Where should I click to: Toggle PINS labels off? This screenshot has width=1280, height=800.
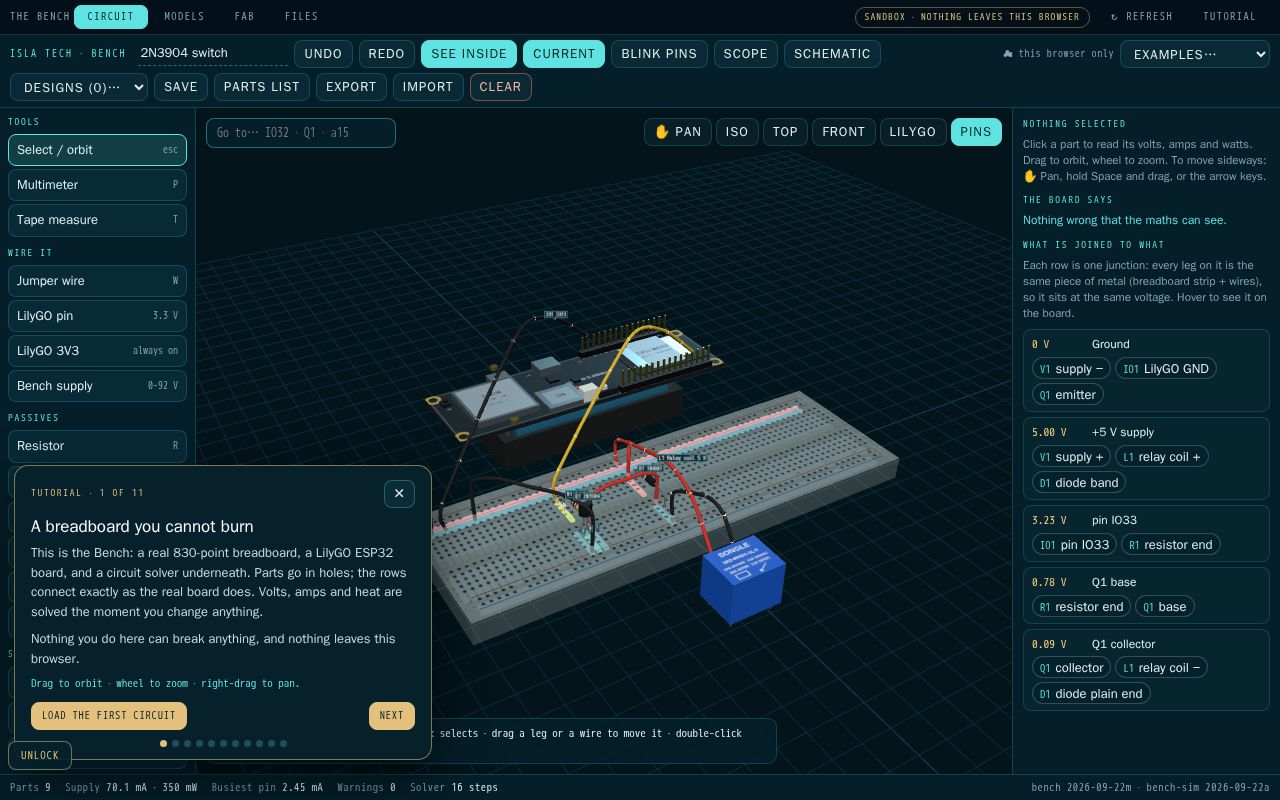click(976, 132)
